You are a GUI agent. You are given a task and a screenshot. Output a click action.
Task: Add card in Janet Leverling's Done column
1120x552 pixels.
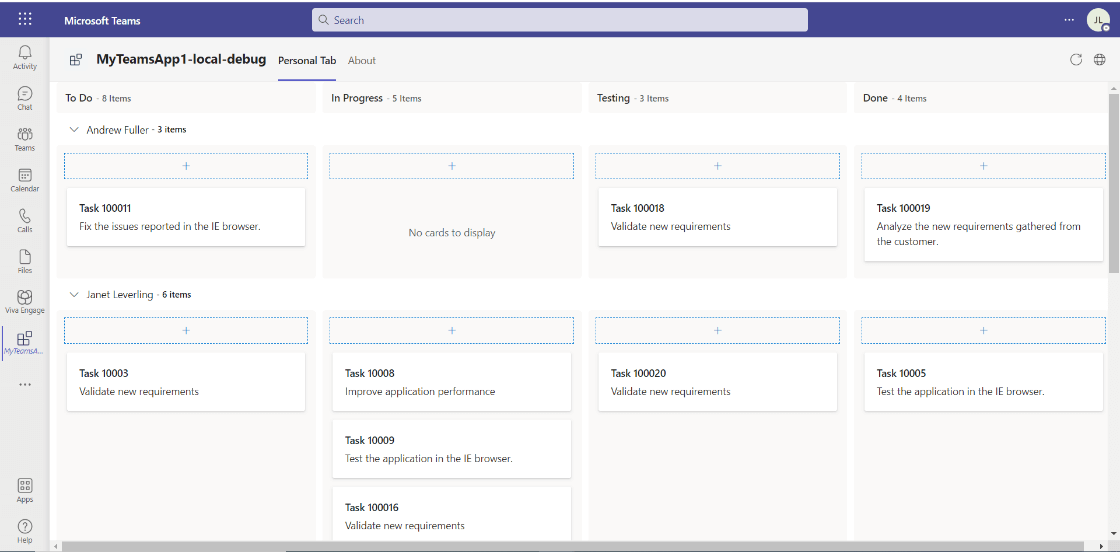pos(983,331)
